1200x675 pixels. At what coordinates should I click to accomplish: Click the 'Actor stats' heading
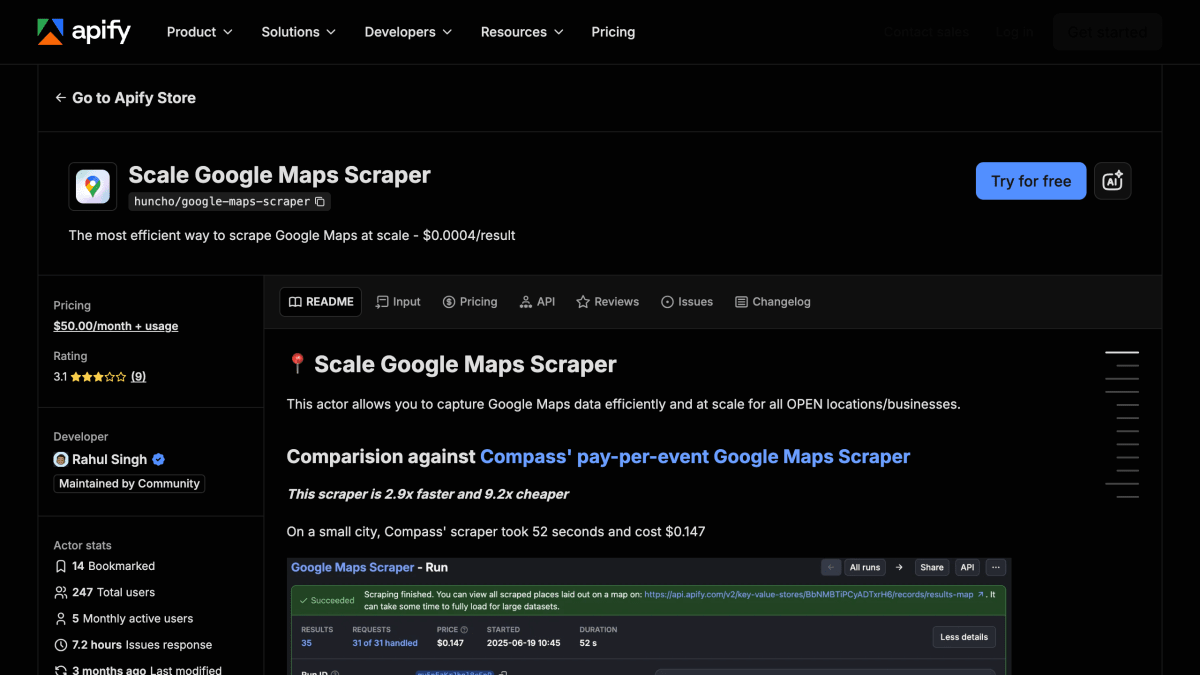click(83, 546)
